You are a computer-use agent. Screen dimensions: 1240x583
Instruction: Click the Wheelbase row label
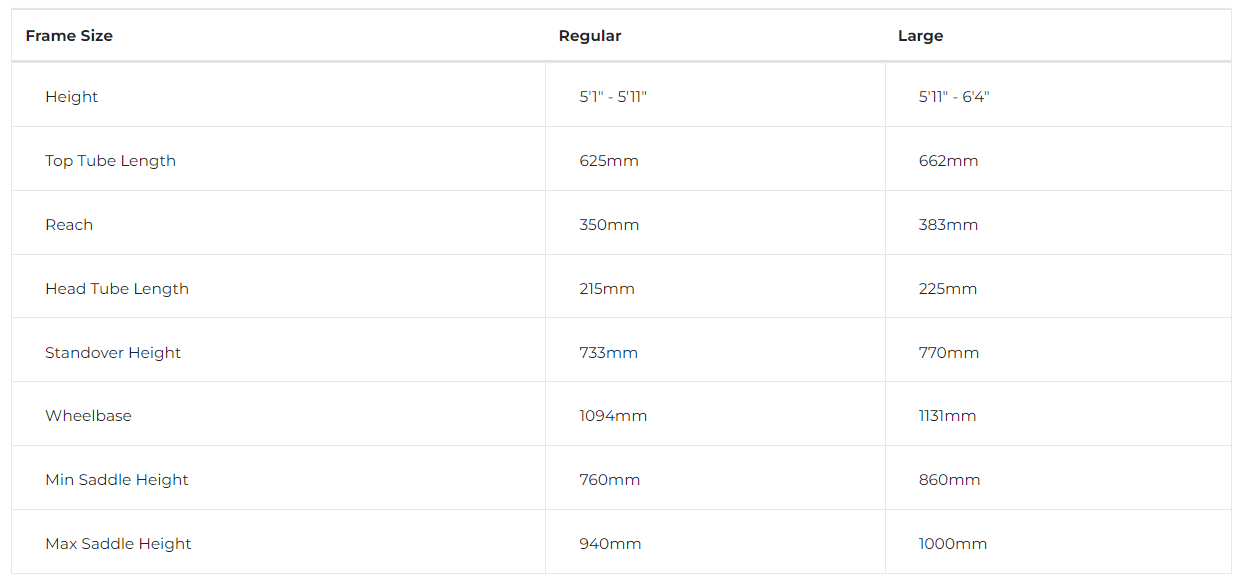click(88, 416)
